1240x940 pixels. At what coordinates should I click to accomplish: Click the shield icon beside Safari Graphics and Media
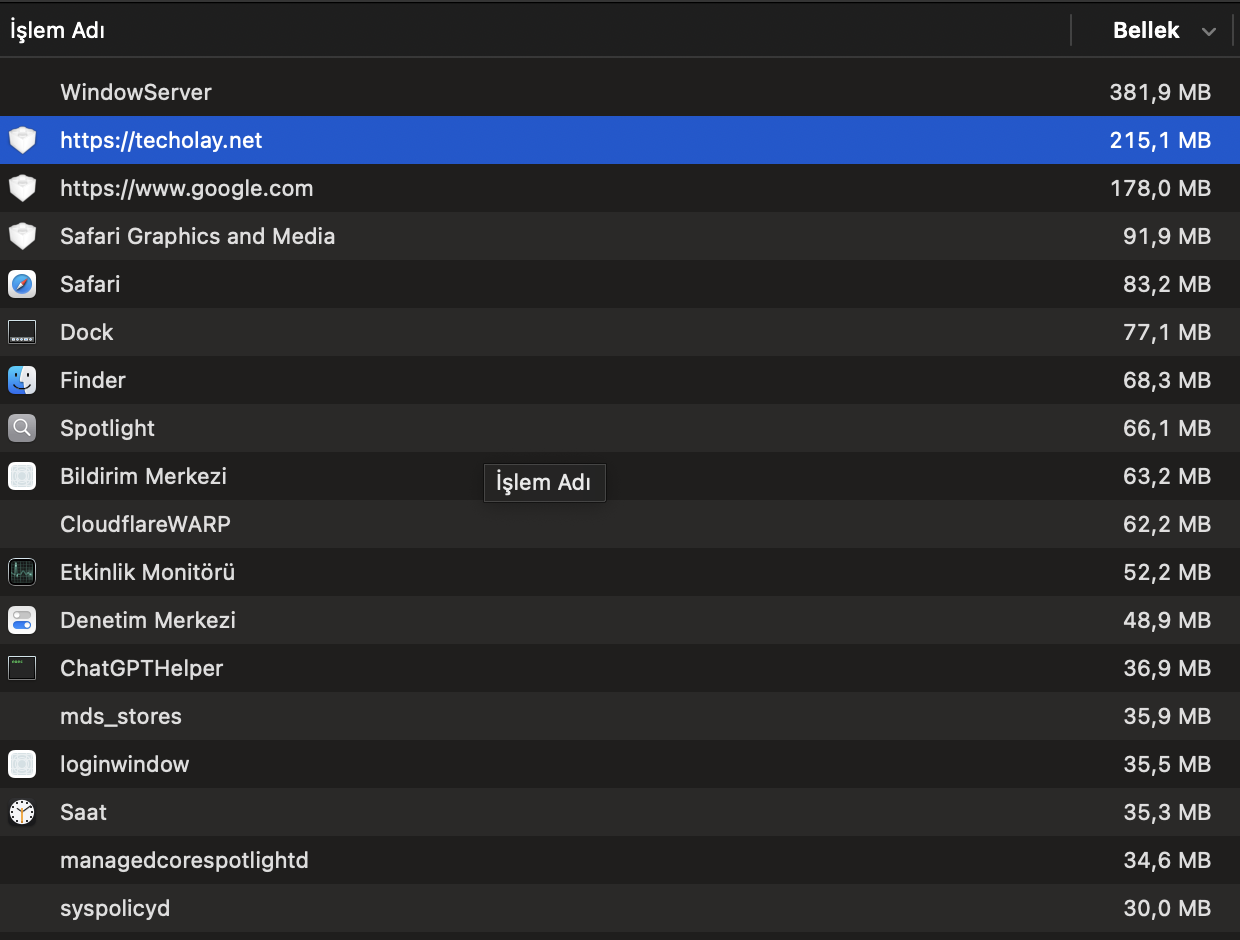pos(22,236)
